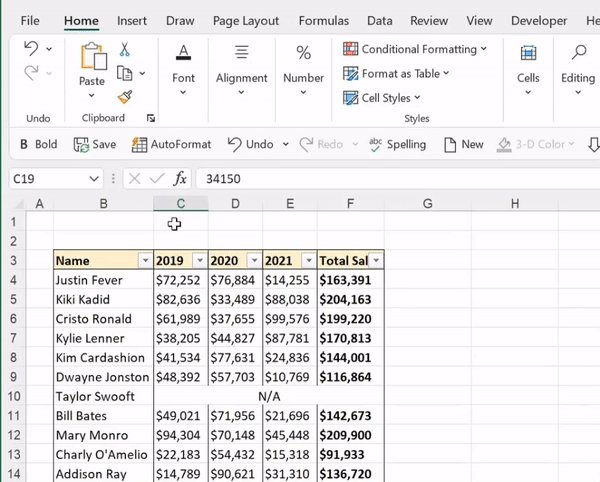The image size is (600, 482).
Task: Click the Cut scissors icon
Action: click(x=125, y=50)
